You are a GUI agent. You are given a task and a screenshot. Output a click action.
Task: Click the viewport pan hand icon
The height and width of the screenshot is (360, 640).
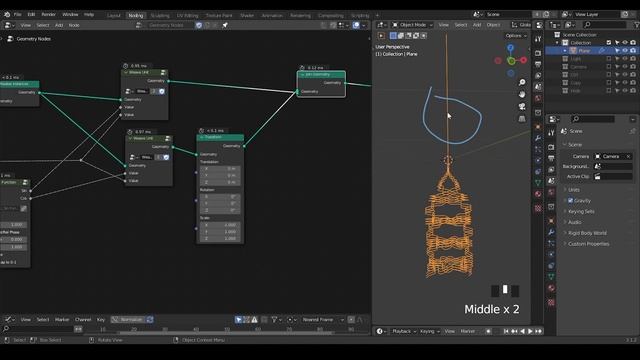tap(522, 94)
